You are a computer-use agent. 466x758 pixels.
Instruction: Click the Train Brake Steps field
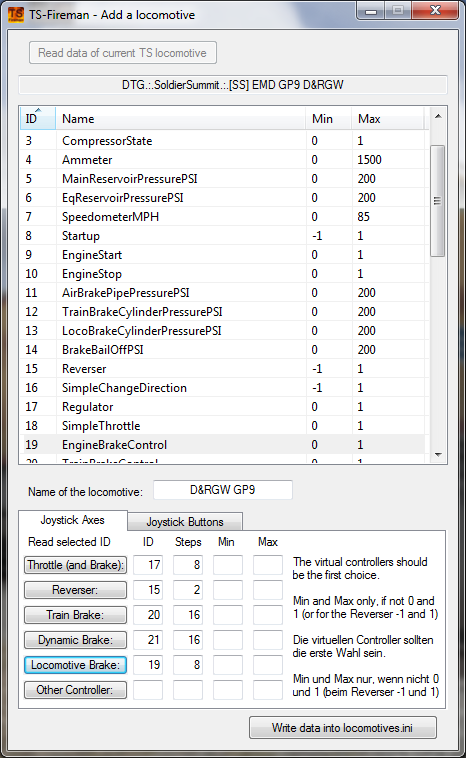[188, 615]
